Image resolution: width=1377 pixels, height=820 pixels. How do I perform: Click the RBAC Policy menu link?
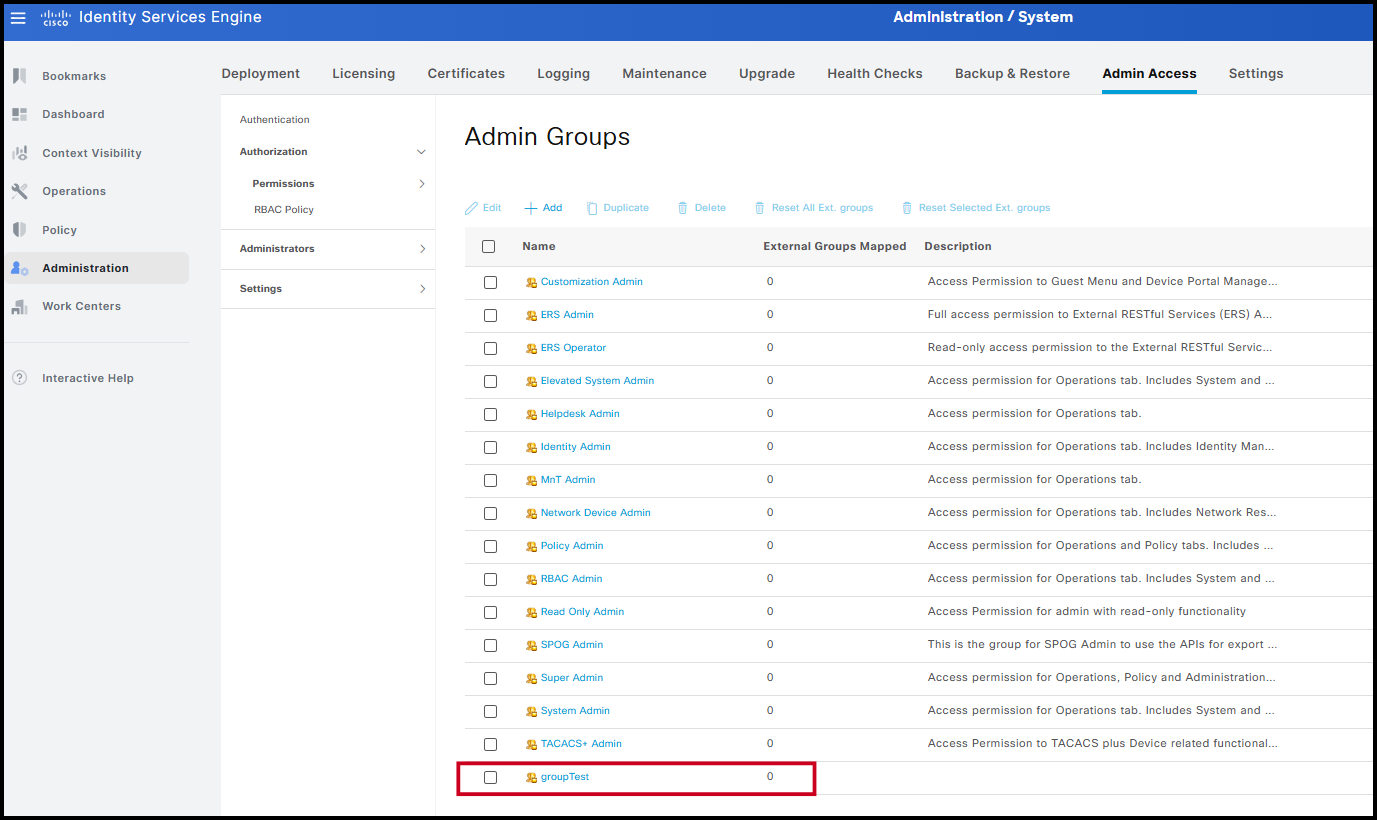[284, 210]
